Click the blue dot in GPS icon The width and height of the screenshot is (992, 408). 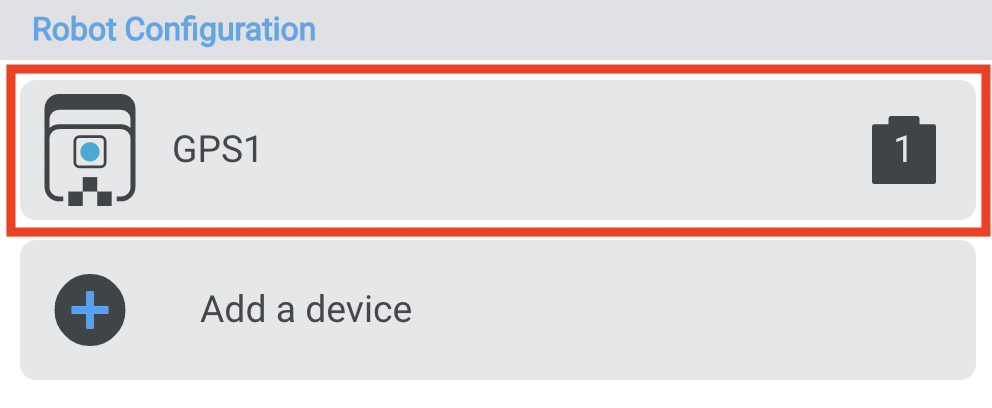click(x=90, y=152)
